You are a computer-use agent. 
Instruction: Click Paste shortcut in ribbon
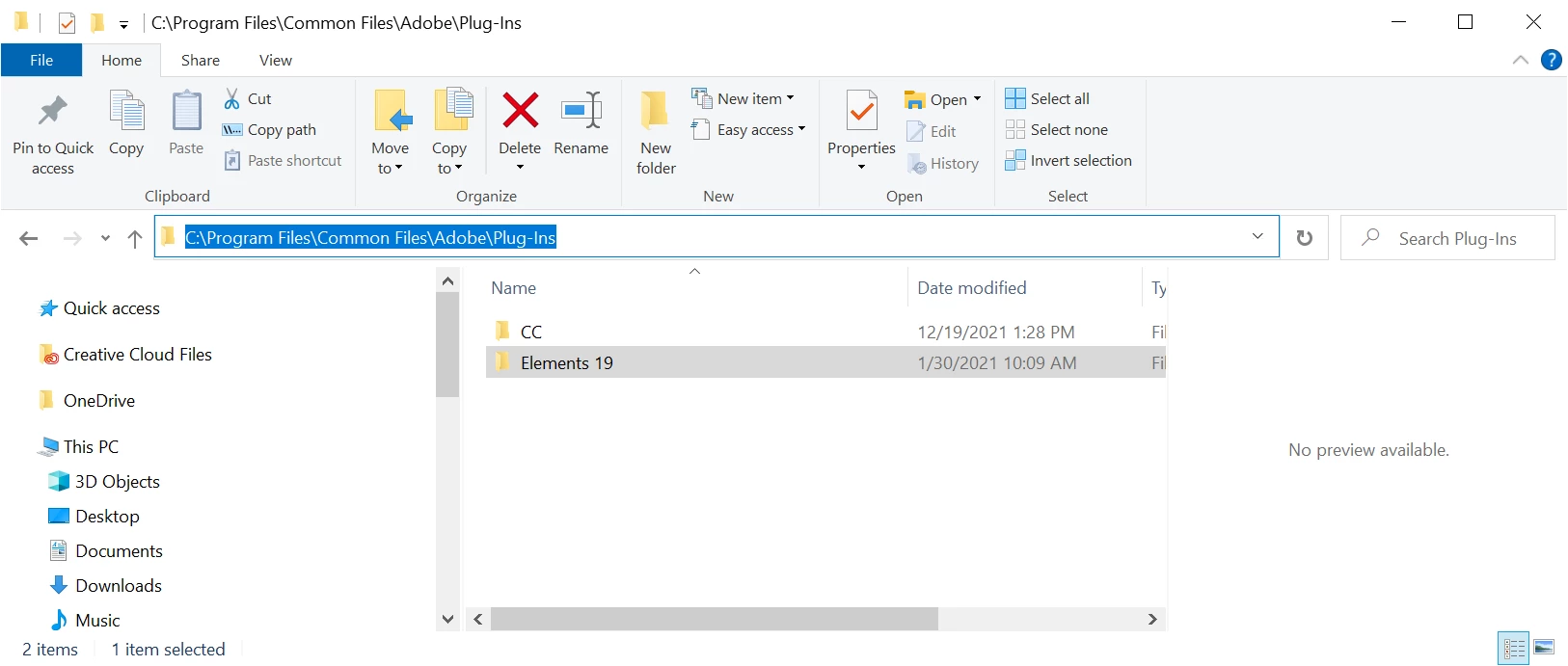[284, 161]
